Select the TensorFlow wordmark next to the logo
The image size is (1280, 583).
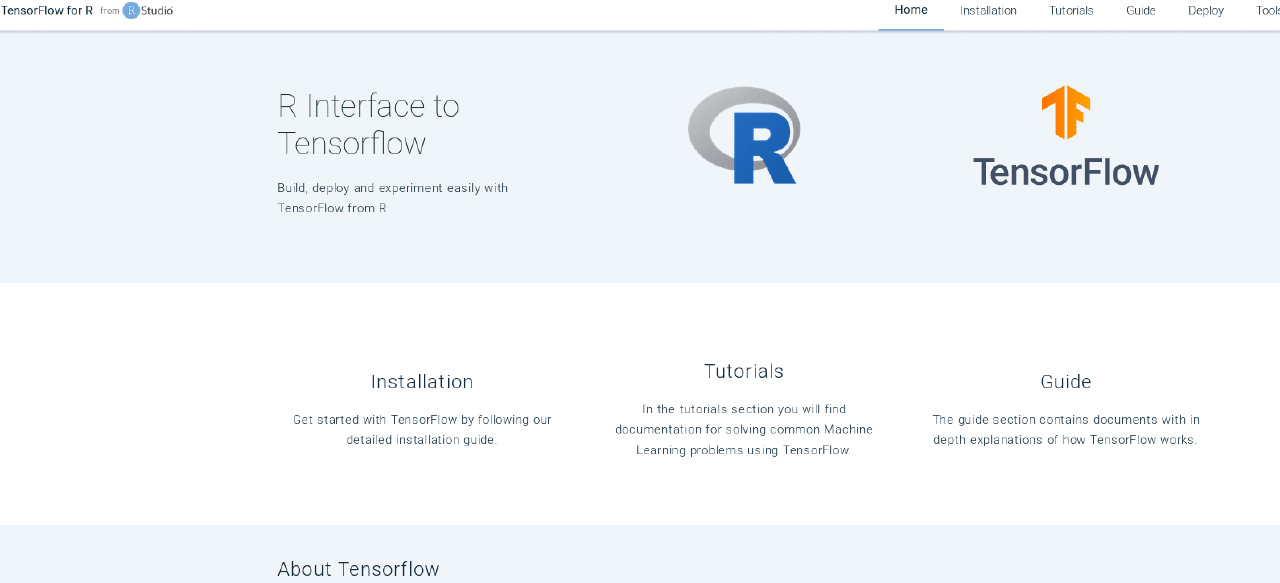pos(1066,172)
